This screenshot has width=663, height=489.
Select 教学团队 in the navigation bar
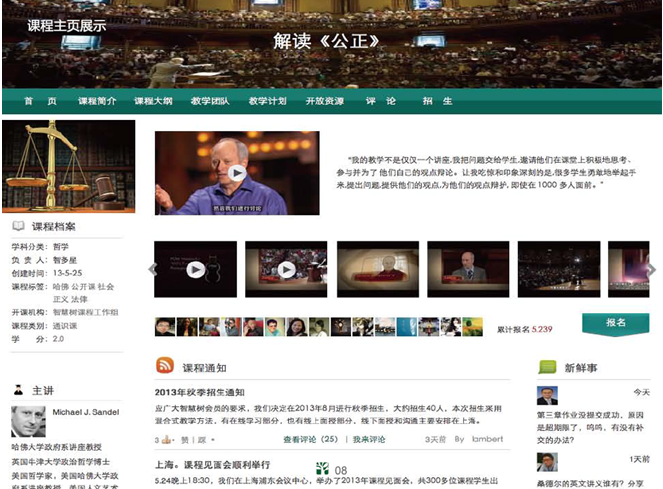(x=210, y=101)
